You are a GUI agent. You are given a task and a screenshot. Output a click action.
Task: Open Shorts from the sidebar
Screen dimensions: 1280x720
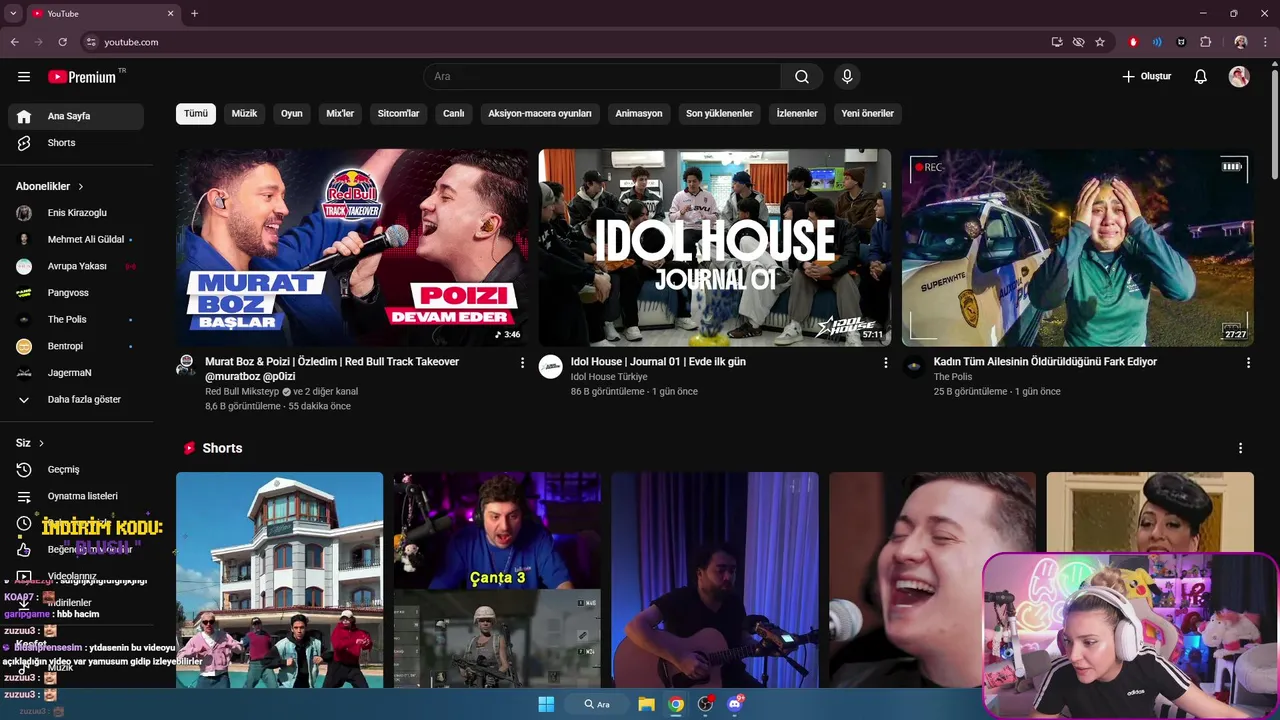76,143
